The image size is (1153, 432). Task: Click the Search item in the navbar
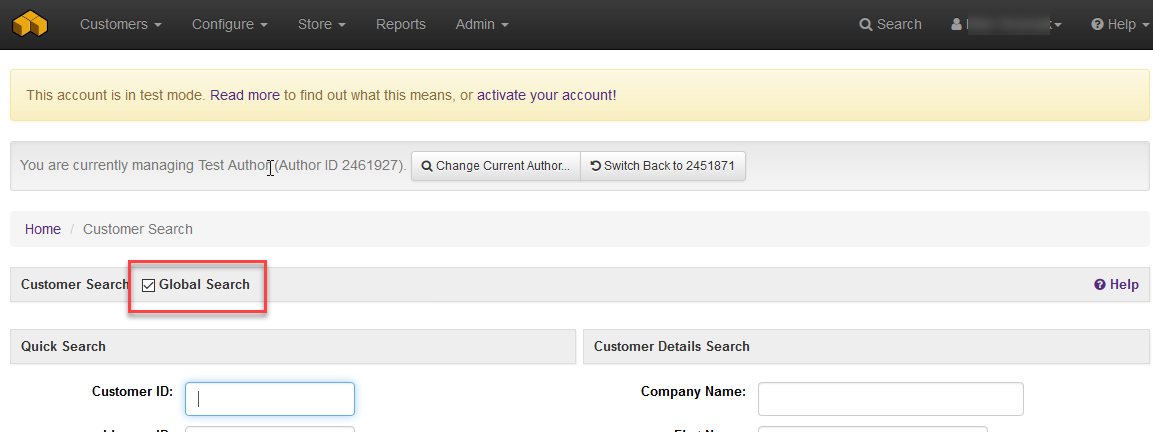pyautogui.click(x=890, y=24)
